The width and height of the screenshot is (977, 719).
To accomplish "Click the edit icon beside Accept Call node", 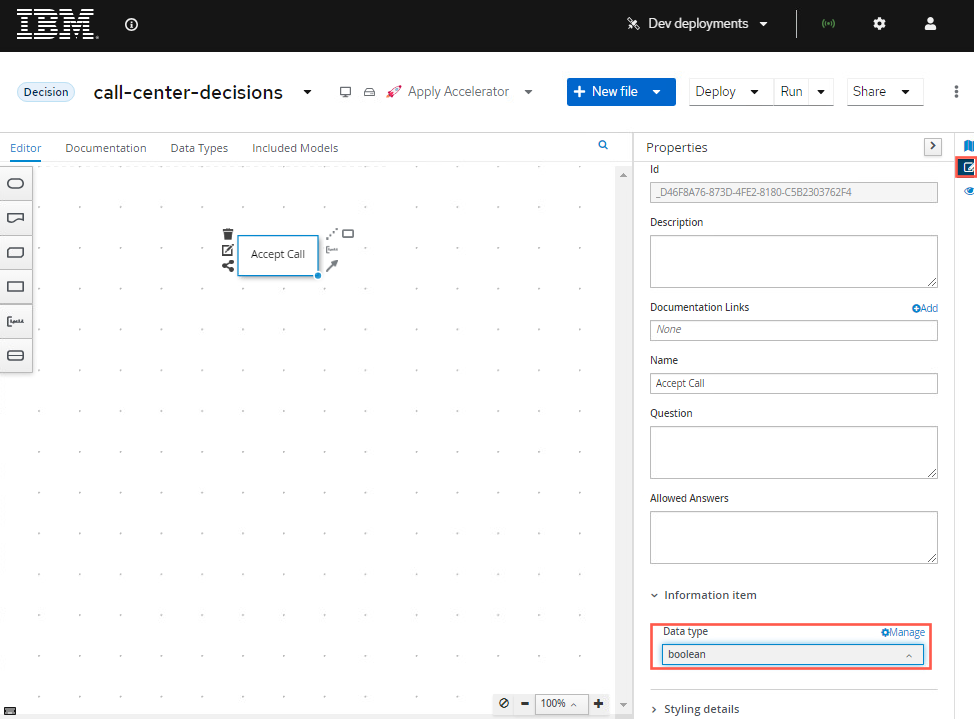I will point(227,250).
